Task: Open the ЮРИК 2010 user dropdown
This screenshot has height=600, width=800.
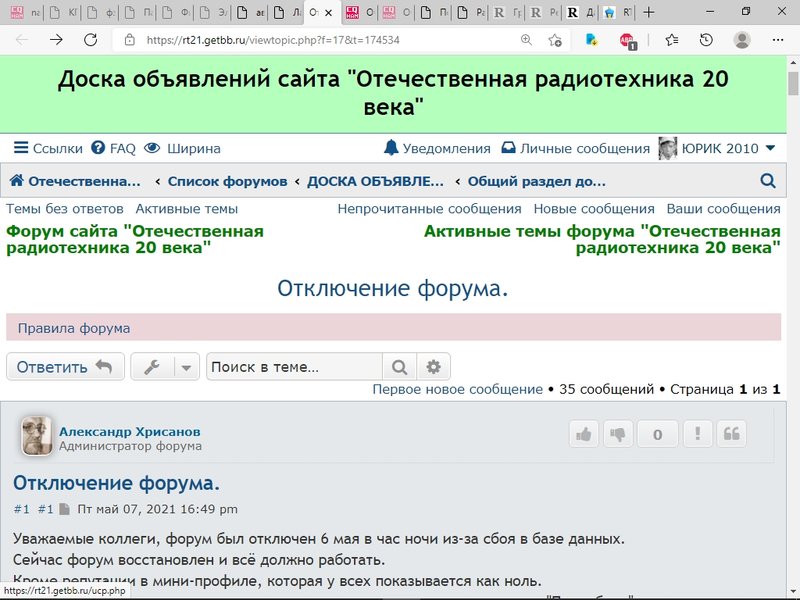Action: (718, 147)
